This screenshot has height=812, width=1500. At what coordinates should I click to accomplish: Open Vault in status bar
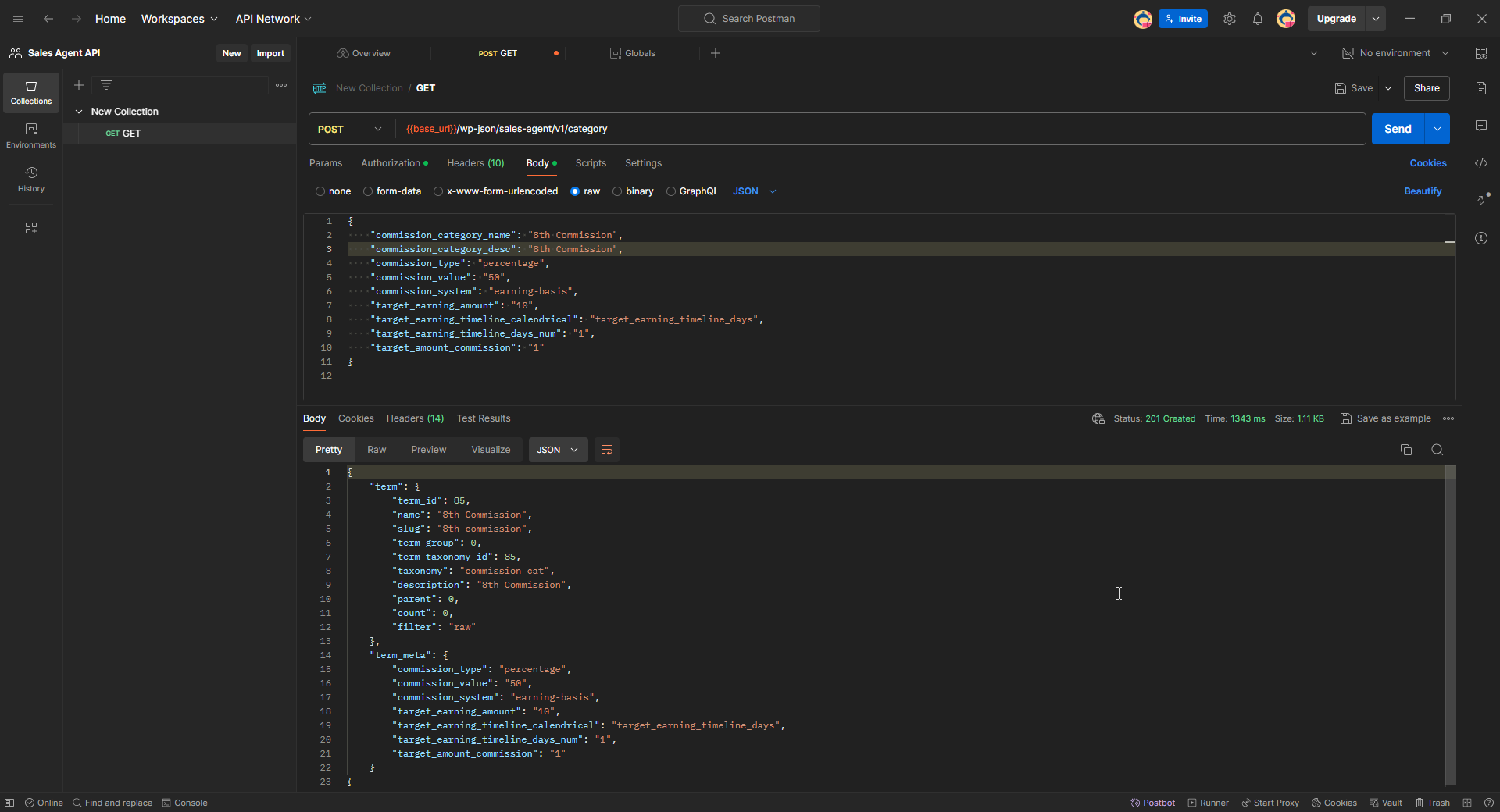pyautogui.click(x=1386, y=803)
